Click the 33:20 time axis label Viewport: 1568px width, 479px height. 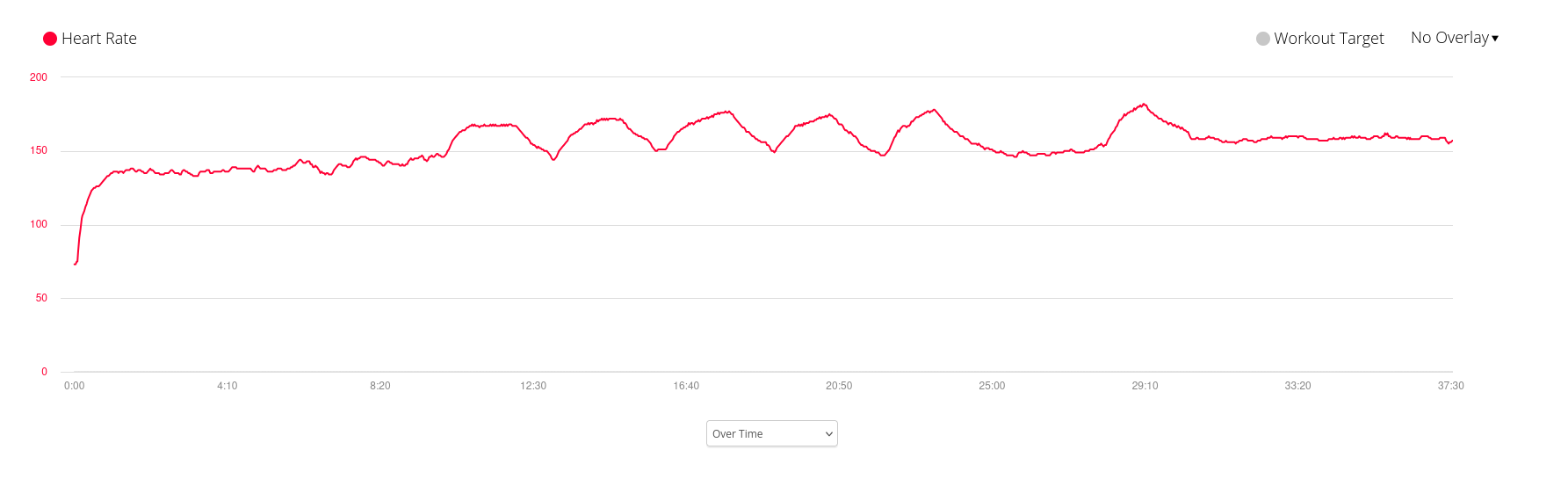(x=1297, y=386)
